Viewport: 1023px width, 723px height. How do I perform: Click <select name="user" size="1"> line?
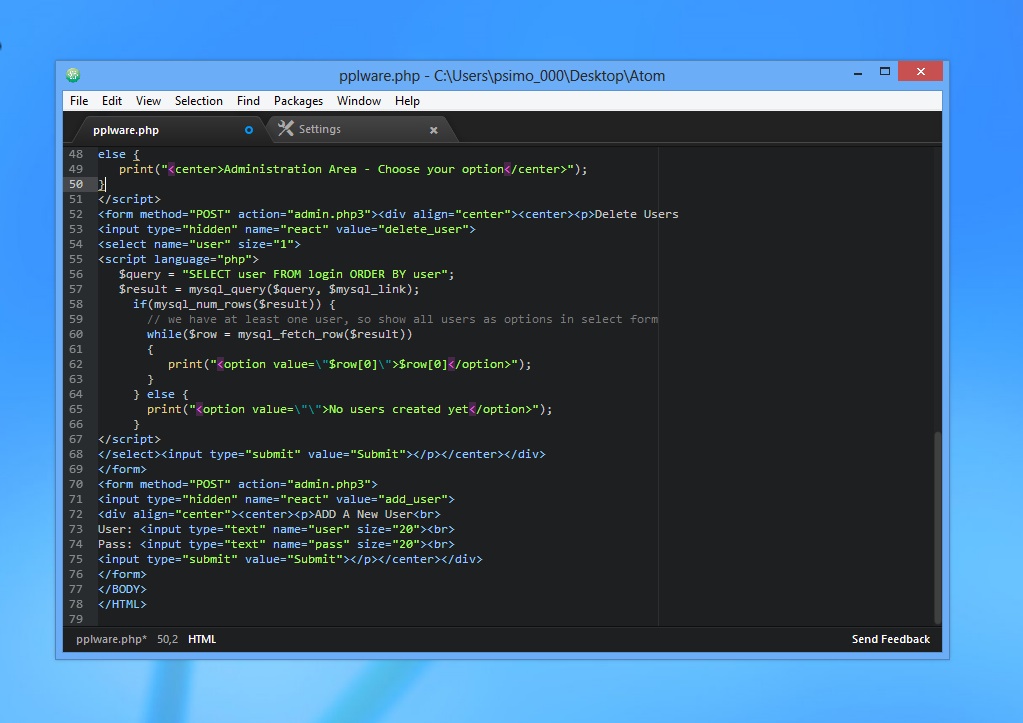[199, 244]
